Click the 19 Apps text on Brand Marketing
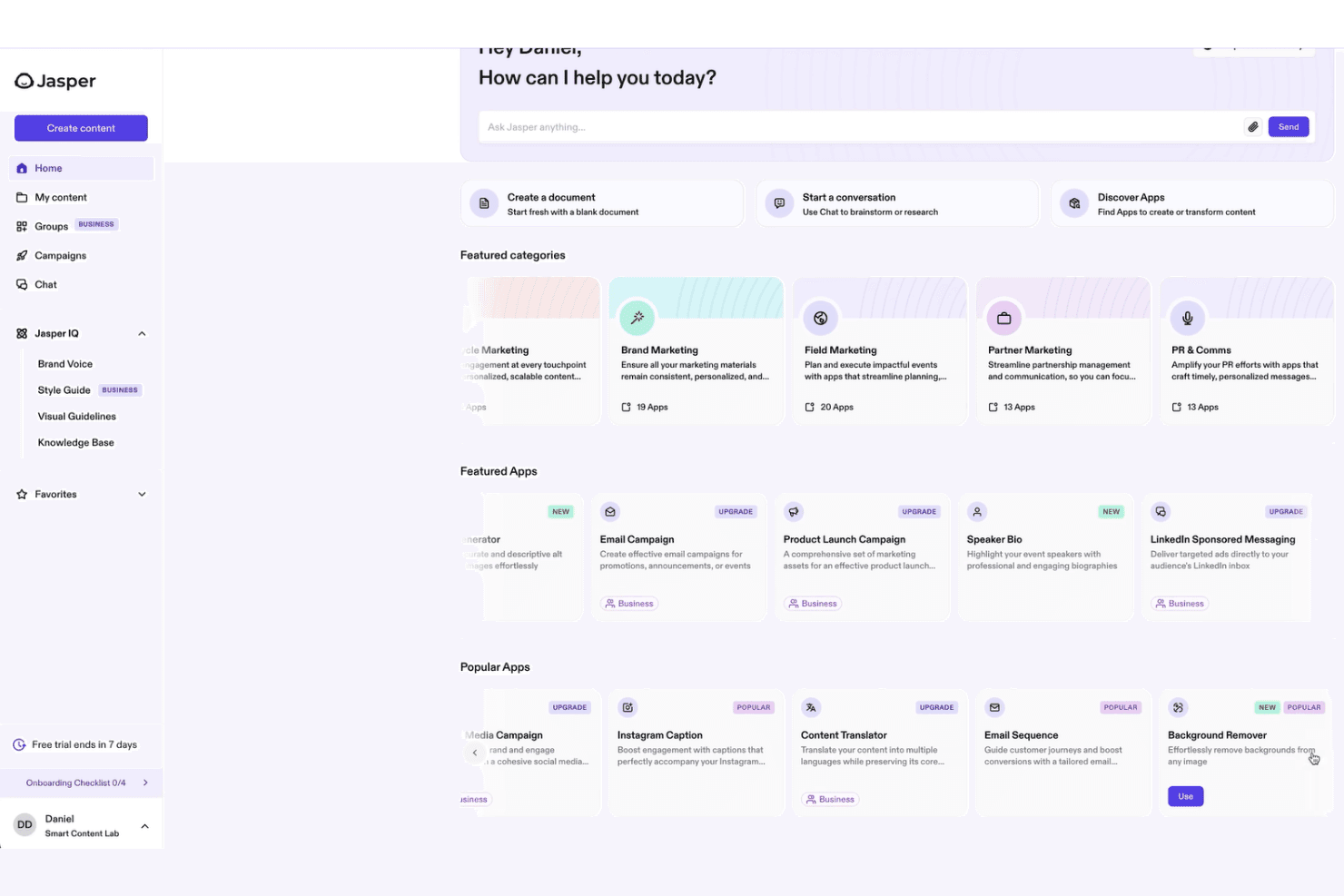This screenshot has width=1344, height=896. [x=652, y=408]
